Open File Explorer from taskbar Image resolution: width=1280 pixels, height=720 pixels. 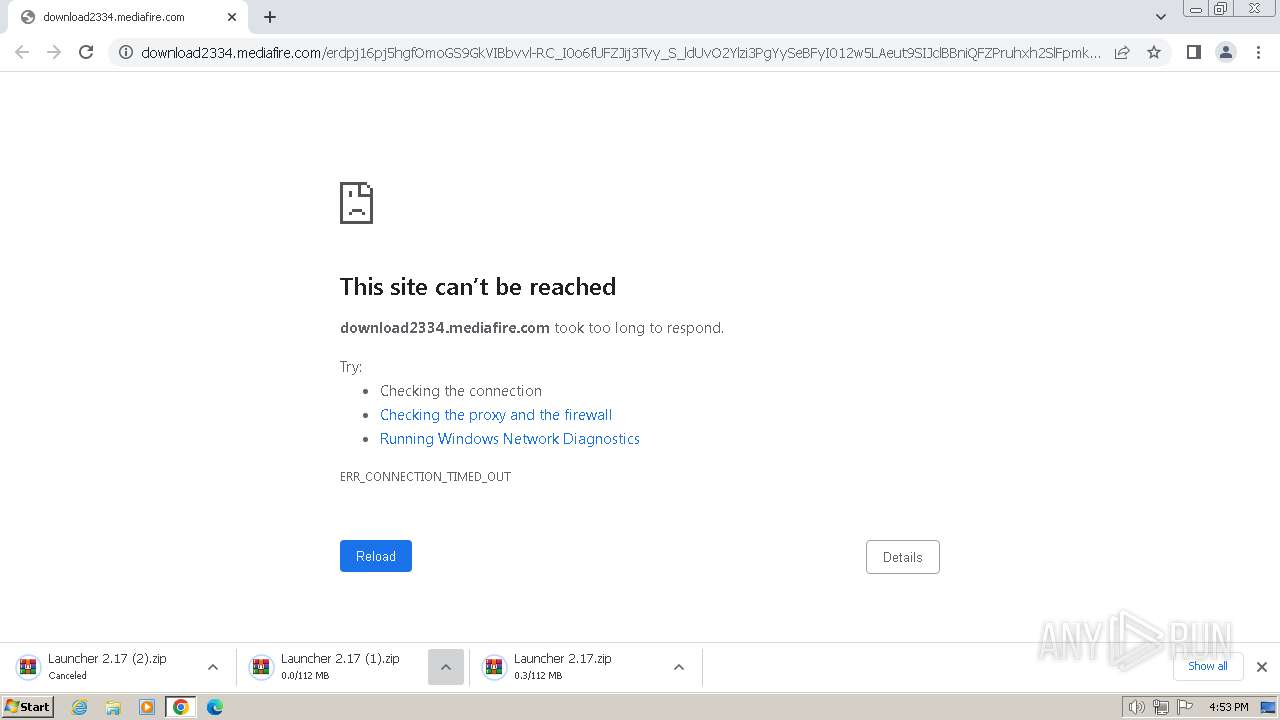click(x=113, y=707)
